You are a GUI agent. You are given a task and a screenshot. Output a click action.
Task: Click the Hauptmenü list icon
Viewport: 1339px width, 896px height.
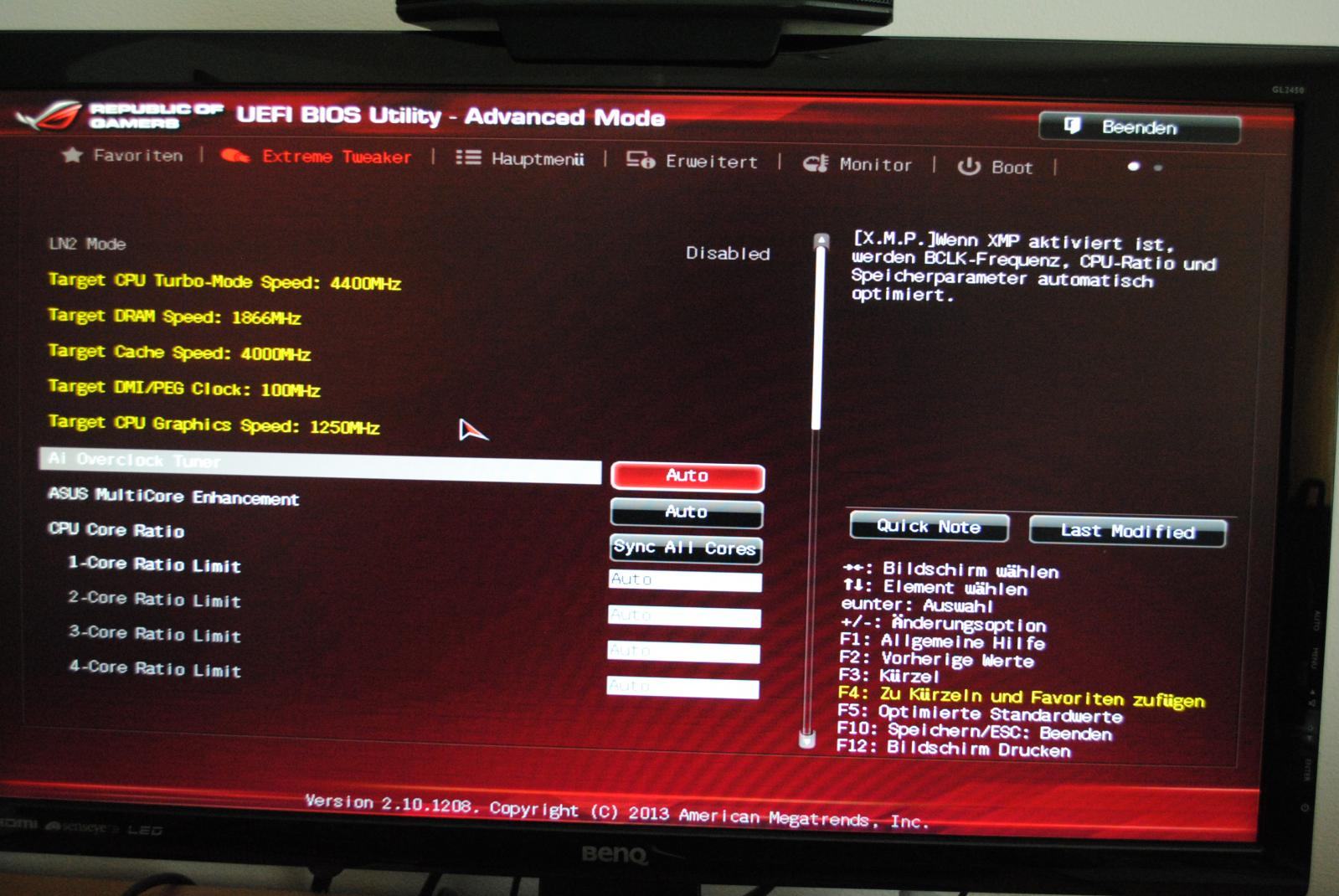[468, 157]
